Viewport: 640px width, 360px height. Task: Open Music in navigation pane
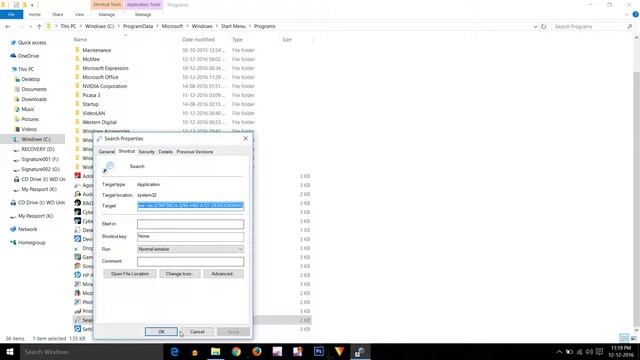click(x=28, y=109)
